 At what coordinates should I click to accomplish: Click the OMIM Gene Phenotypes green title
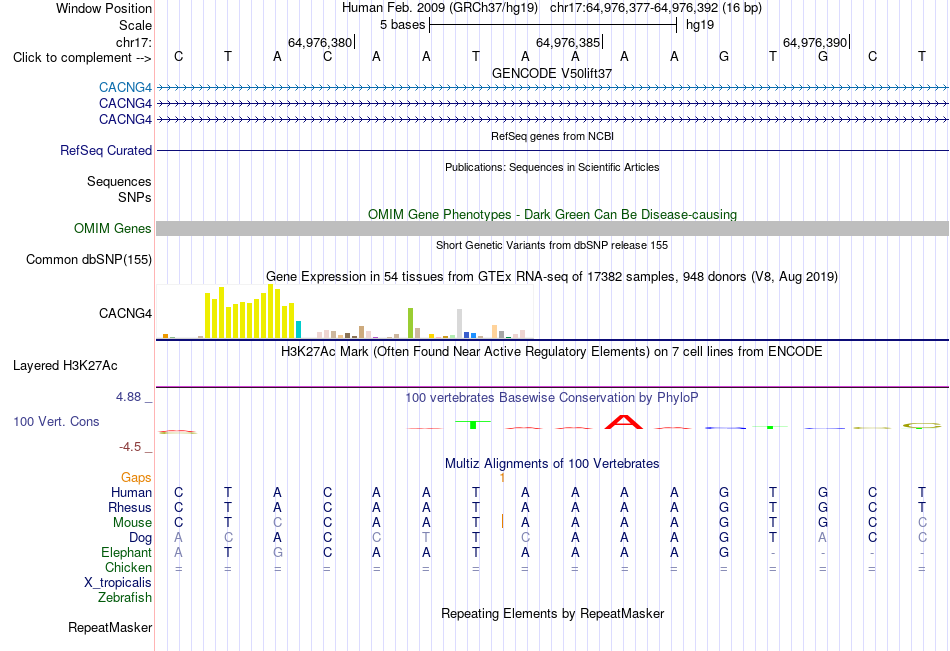[553, 215]
